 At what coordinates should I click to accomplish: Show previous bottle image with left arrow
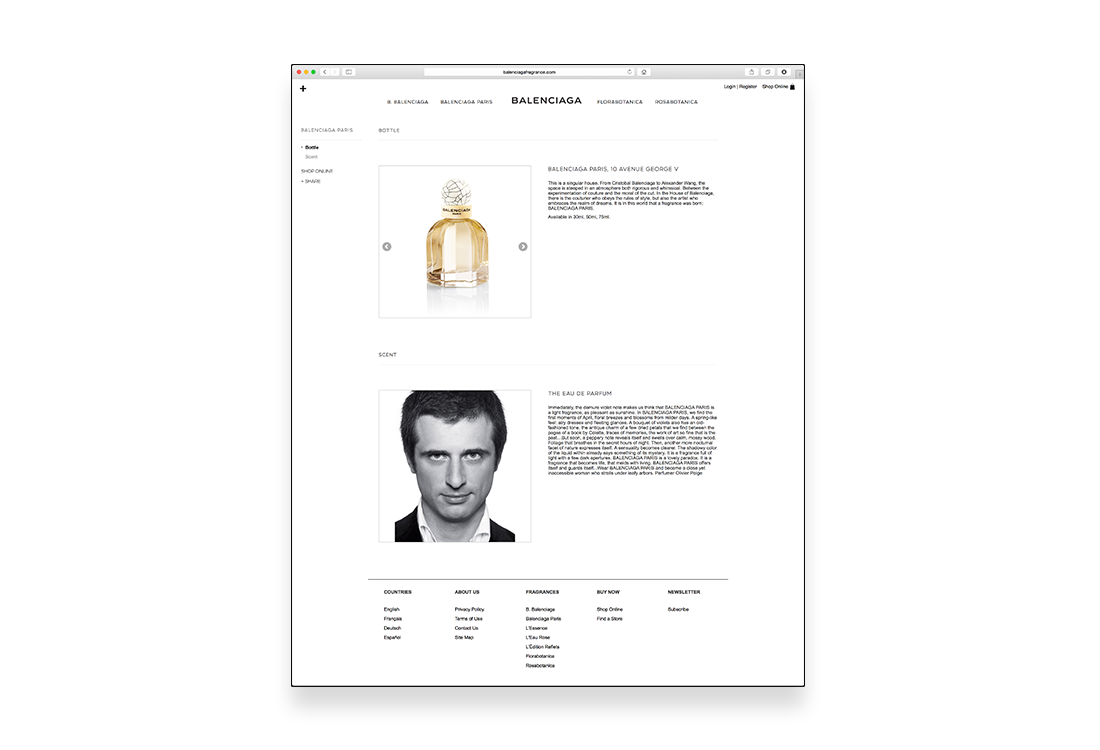pos(387,247)
